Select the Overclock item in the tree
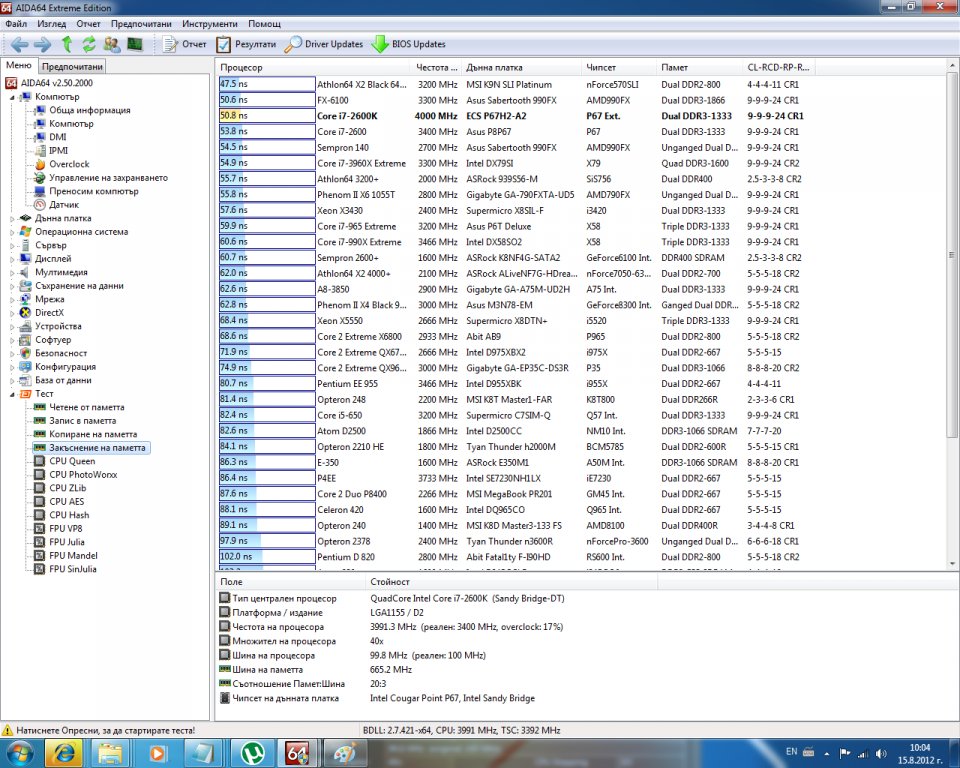This screenshot has width=960, height=768. coord(69,164)
